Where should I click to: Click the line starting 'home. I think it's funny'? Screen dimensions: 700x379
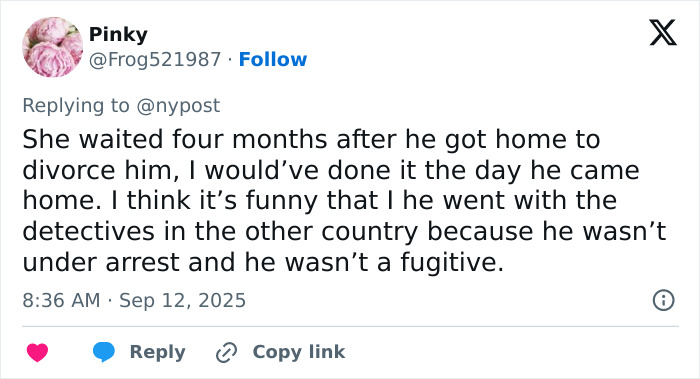(320, 200)
